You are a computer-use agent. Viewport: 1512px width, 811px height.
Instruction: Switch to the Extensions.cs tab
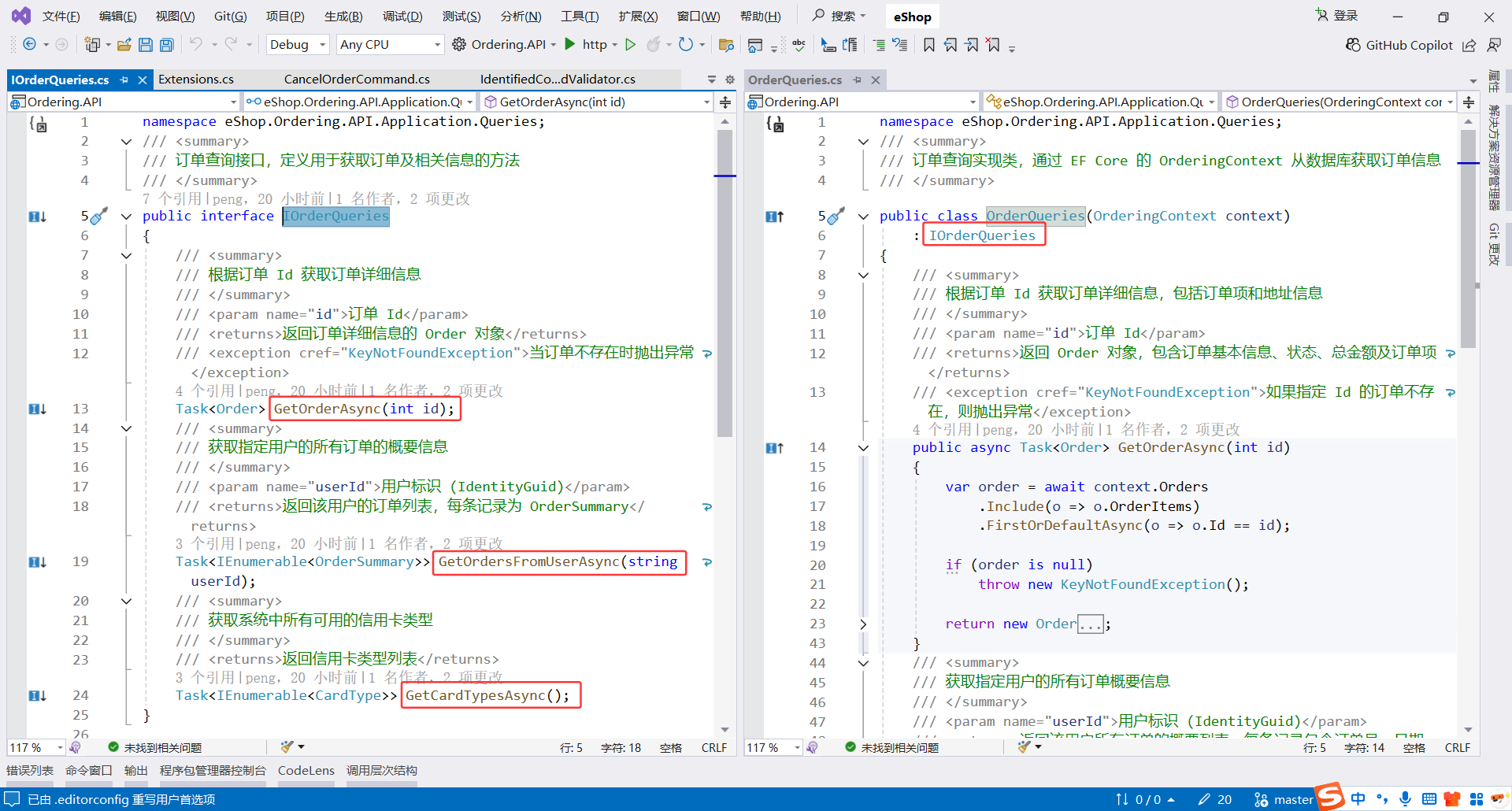(x=196, y=79)
